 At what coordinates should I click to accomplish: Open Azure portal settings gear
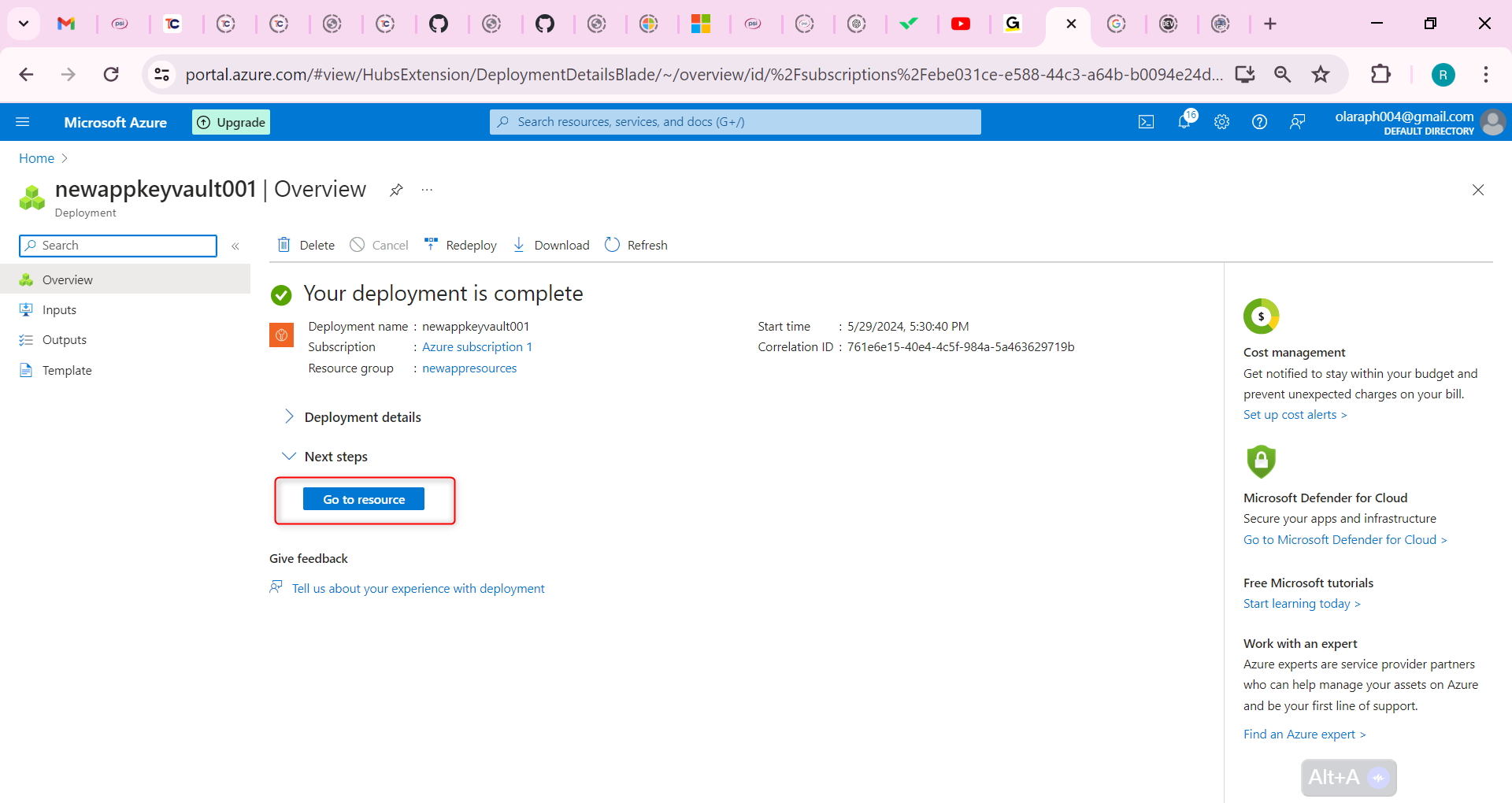pyautogui.click(x=1221, y=122)
